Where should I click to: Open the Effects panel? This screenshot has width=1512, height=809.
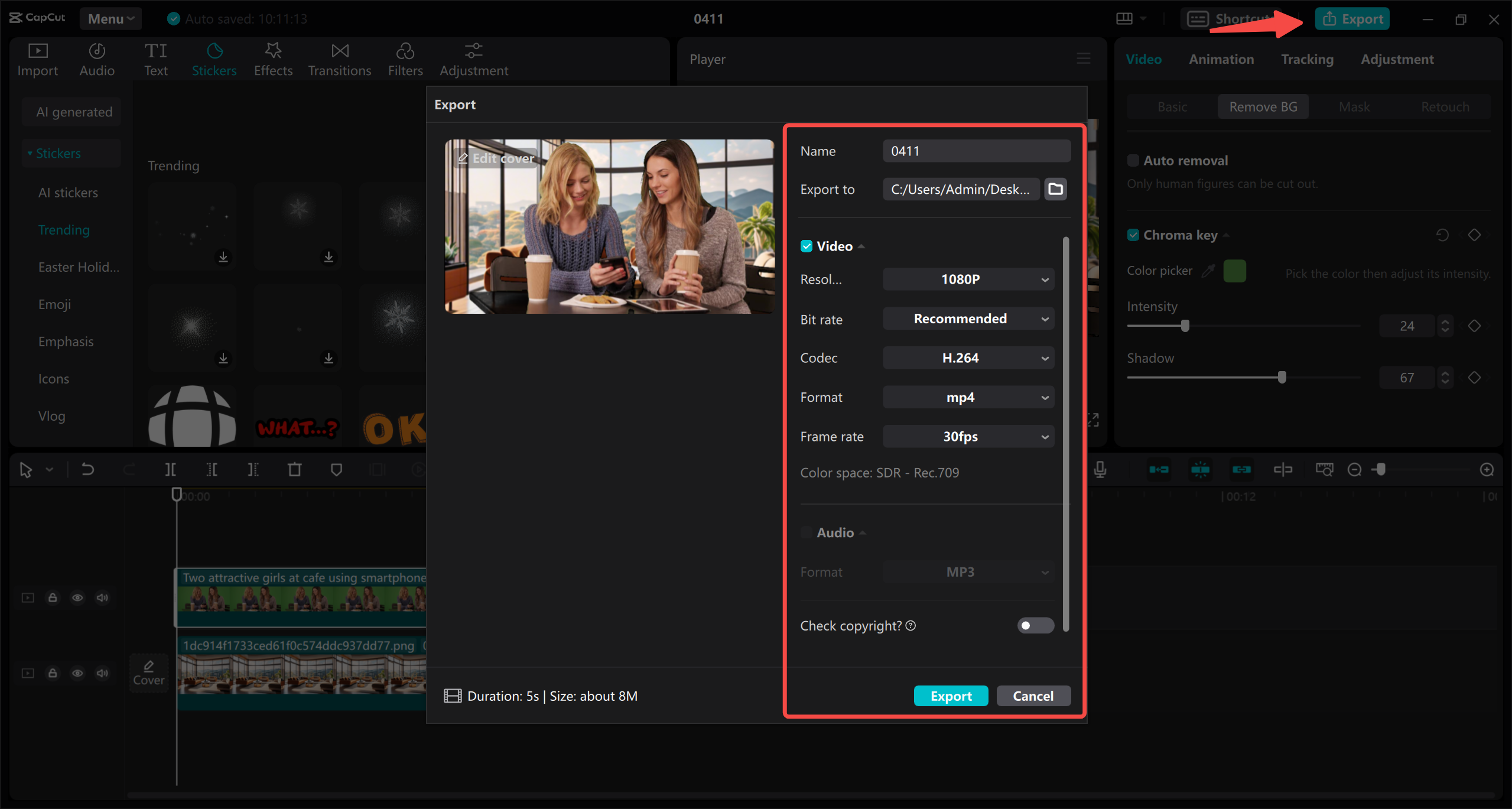coord(272,59)
